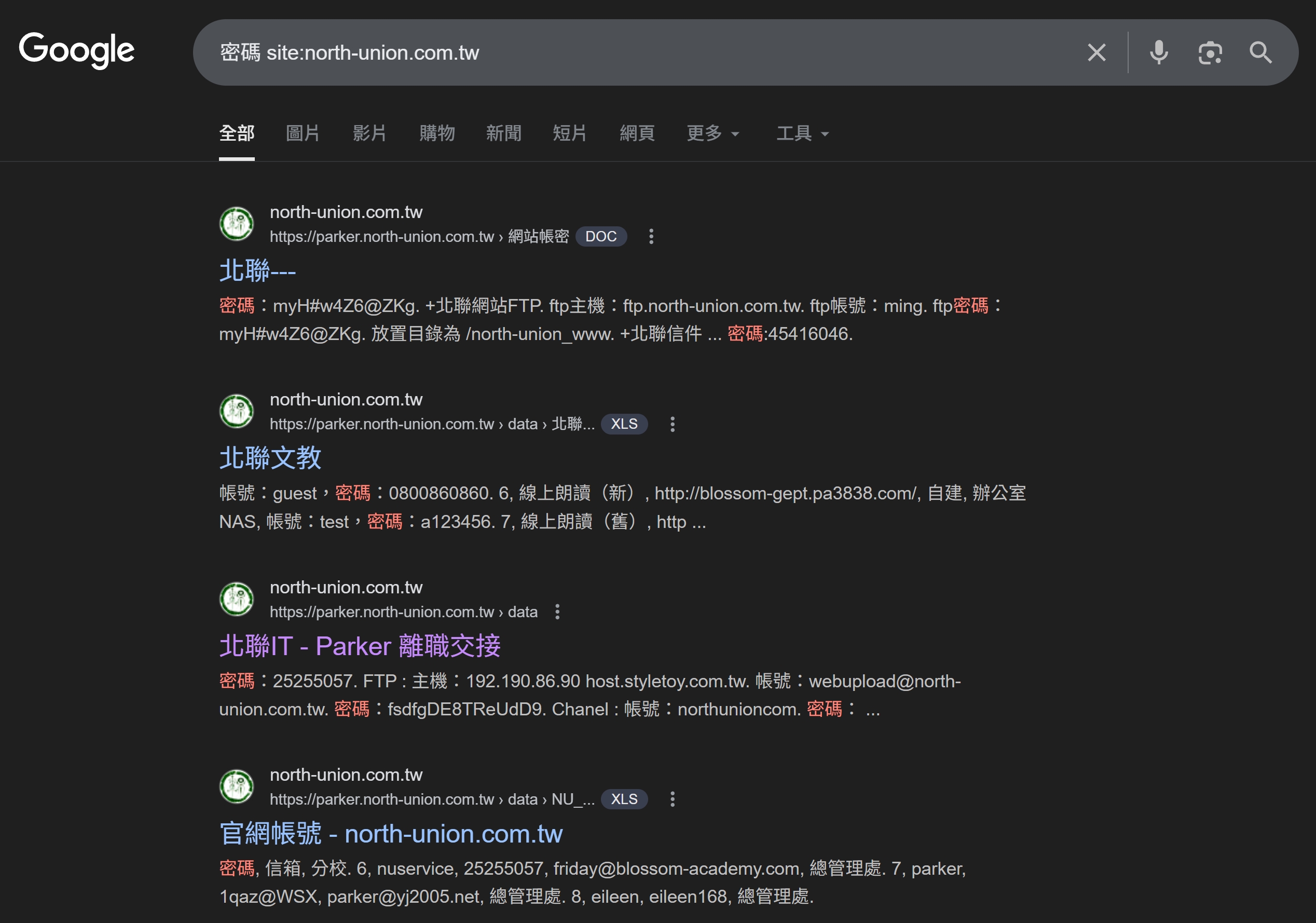
Task: Select the 全部 tab
Action: (237, 133)
